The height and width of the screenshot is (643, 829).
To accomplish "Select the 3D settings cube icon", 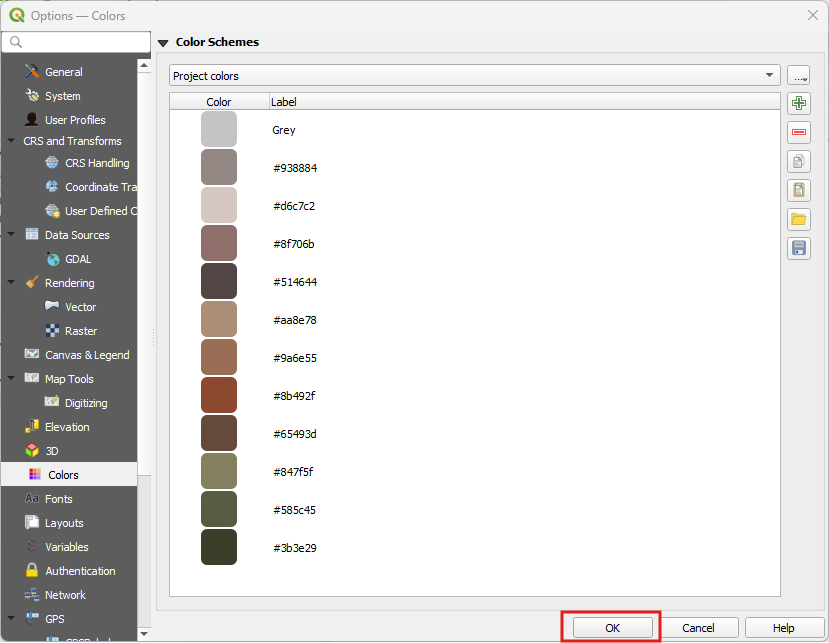I will (x=32, y=451).
